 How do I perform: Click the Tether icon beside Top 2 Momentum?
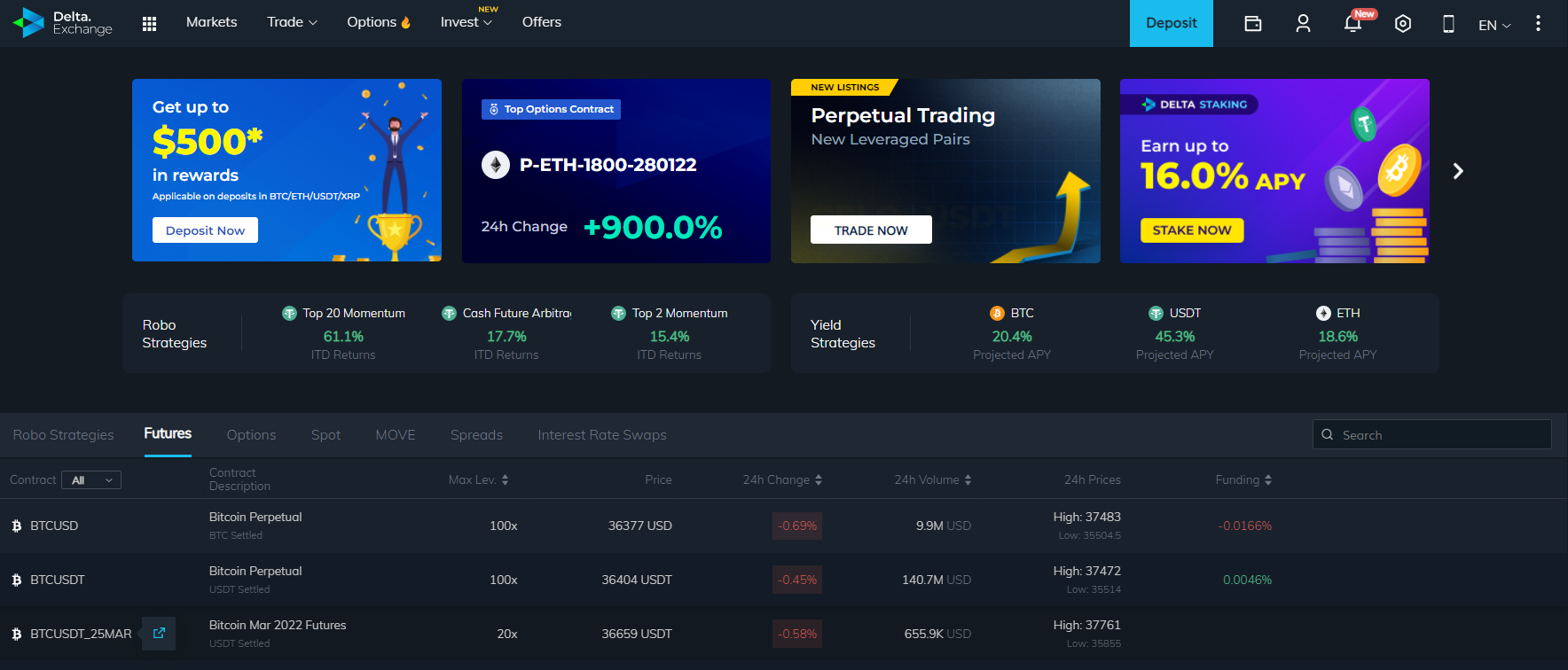pyautogui.click(x=618, y=313)
